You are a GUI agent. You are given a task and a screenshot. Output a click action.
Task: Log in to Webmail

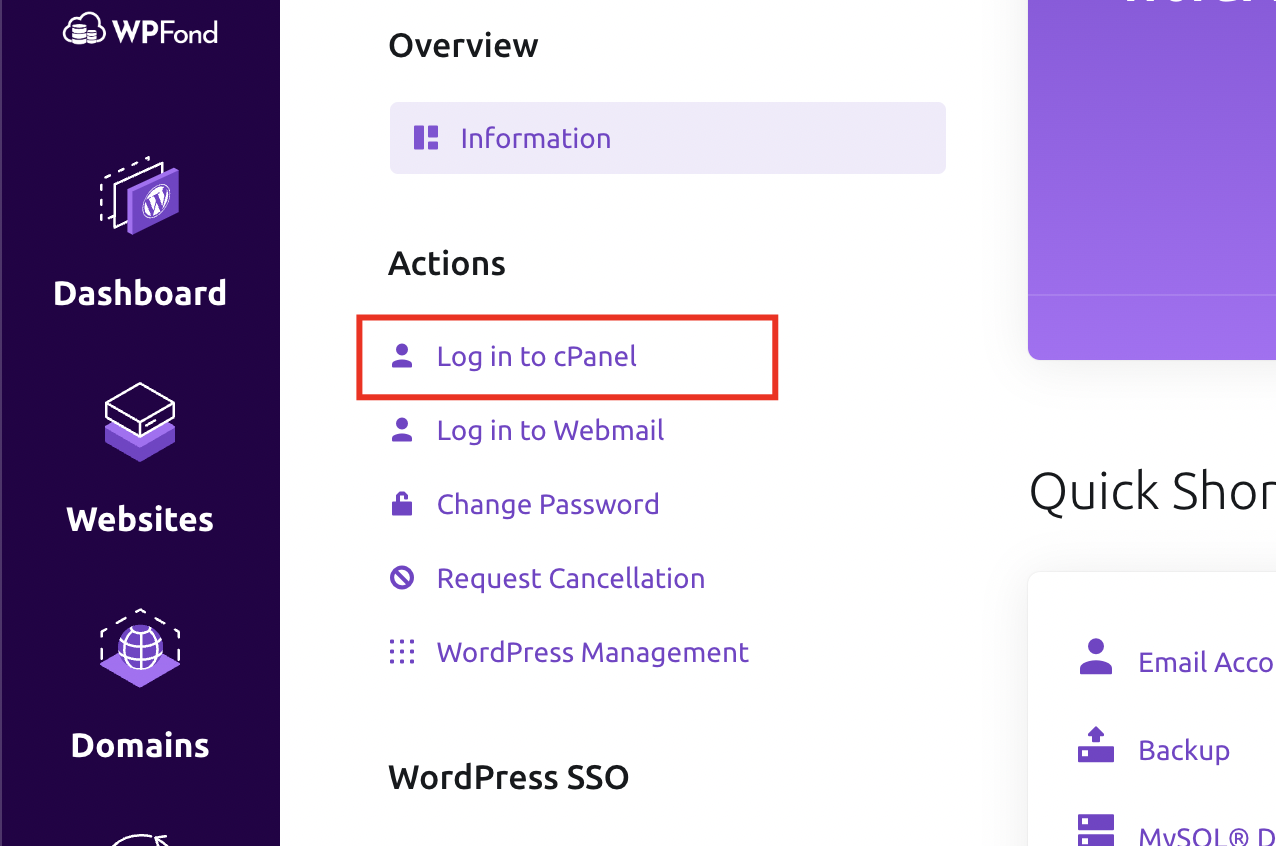click(x=550, y=430)
